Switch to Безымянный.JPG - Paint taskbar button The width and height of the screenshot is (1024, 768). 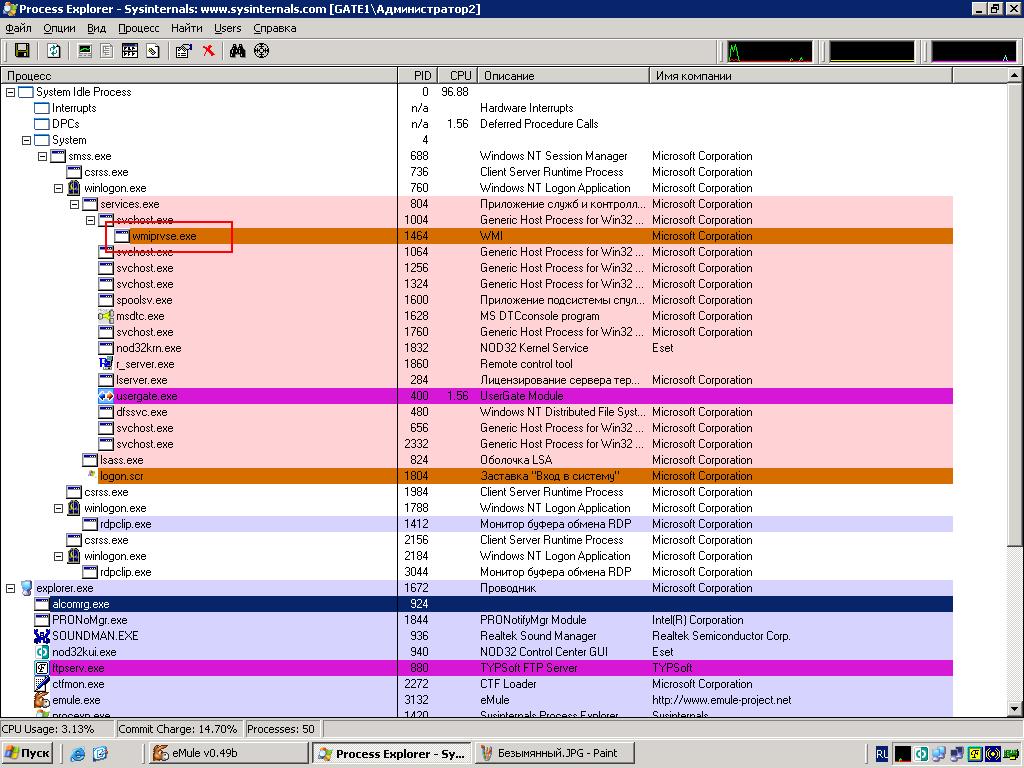(555, 754)
